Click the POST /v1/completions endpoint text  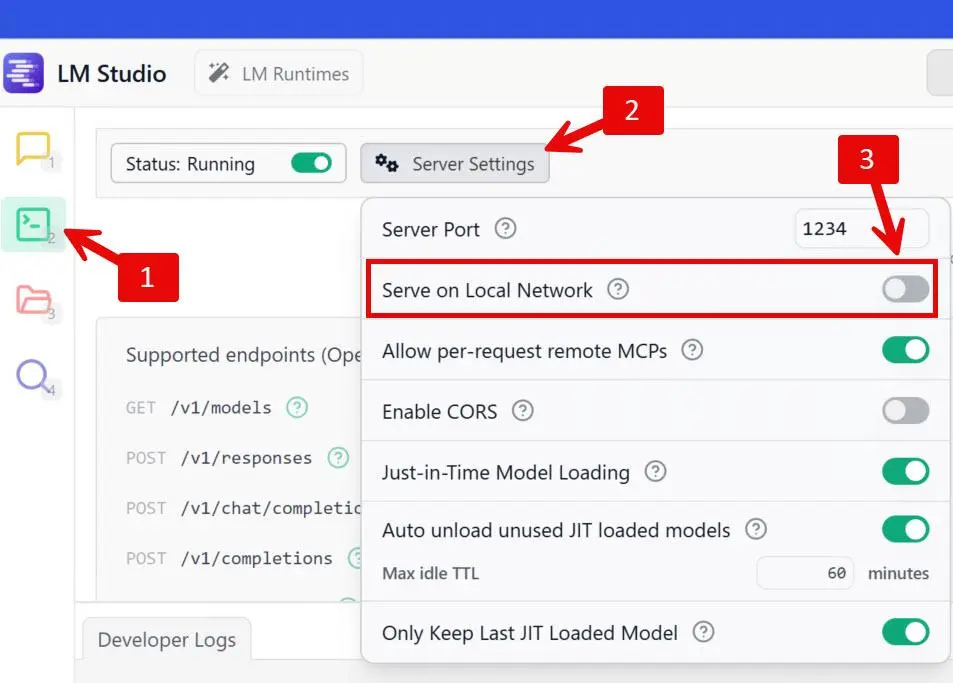point(229,558)
